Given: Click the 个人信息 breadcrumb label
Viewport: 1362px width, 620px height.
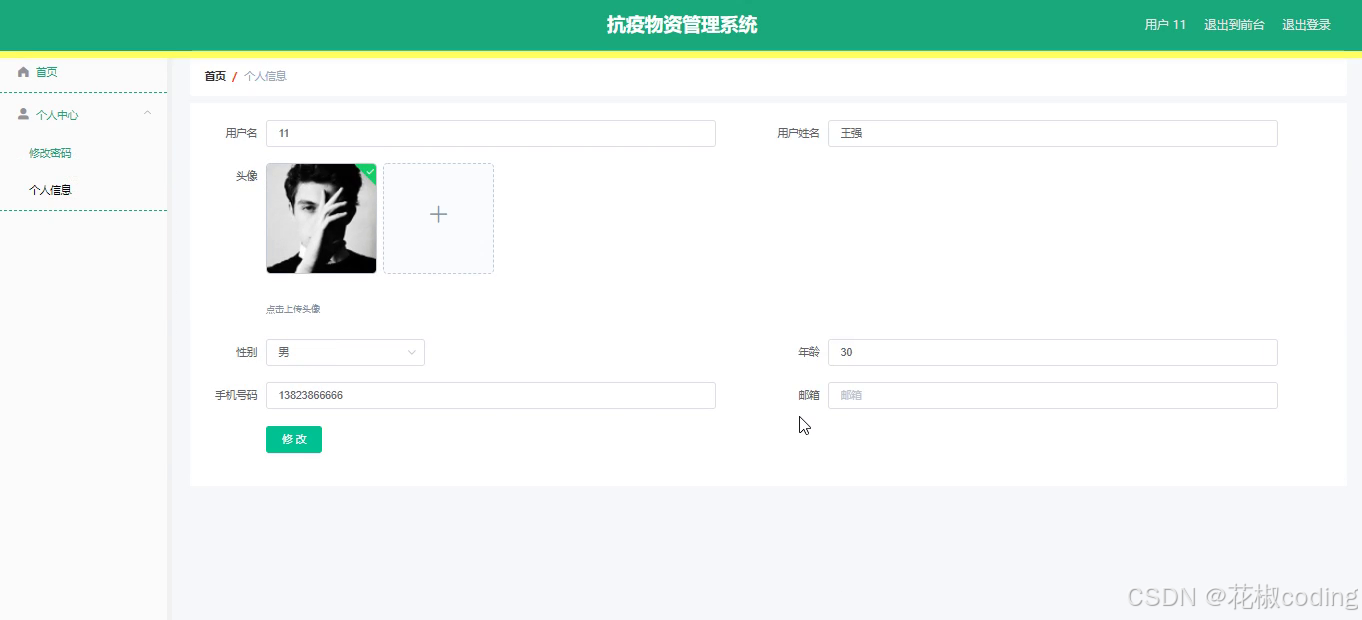Looking at the screenshot, I should 265,75.
